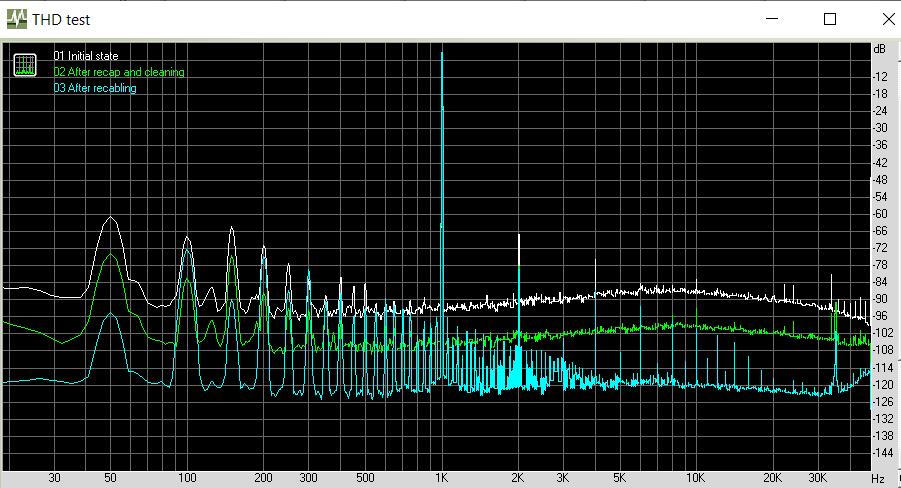This screenshot has width=901, height=488.
Task: Click the 50 Hz frequency axis label
Action: point(110,478)
